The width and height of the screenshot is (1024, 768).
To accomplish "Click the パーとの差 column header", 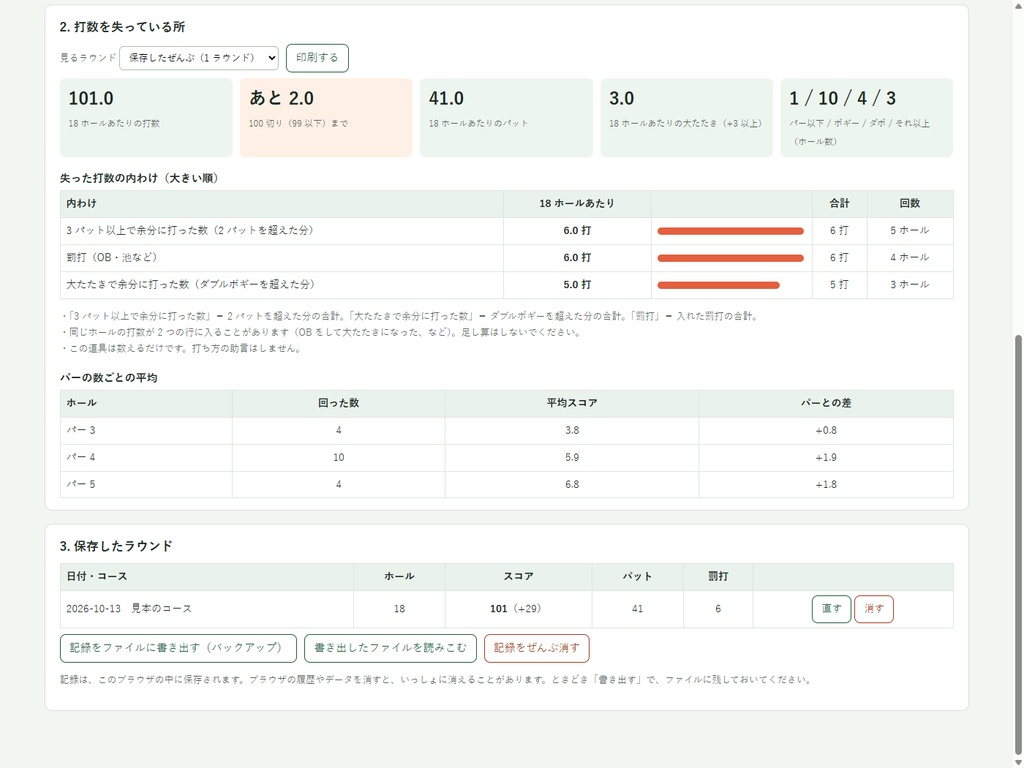I will (826, 404).
